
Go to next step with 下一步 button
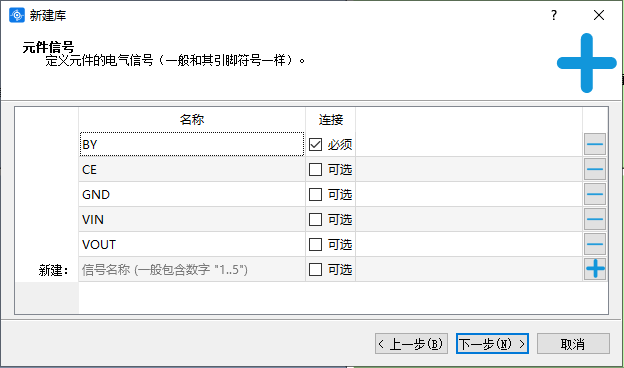click(492, 344)
